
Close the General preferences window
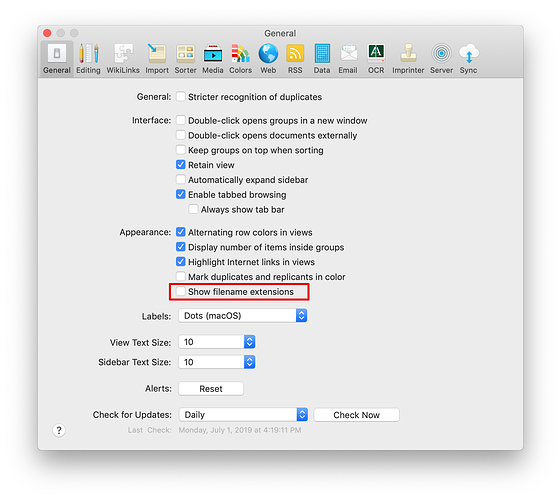pos(47,33)
